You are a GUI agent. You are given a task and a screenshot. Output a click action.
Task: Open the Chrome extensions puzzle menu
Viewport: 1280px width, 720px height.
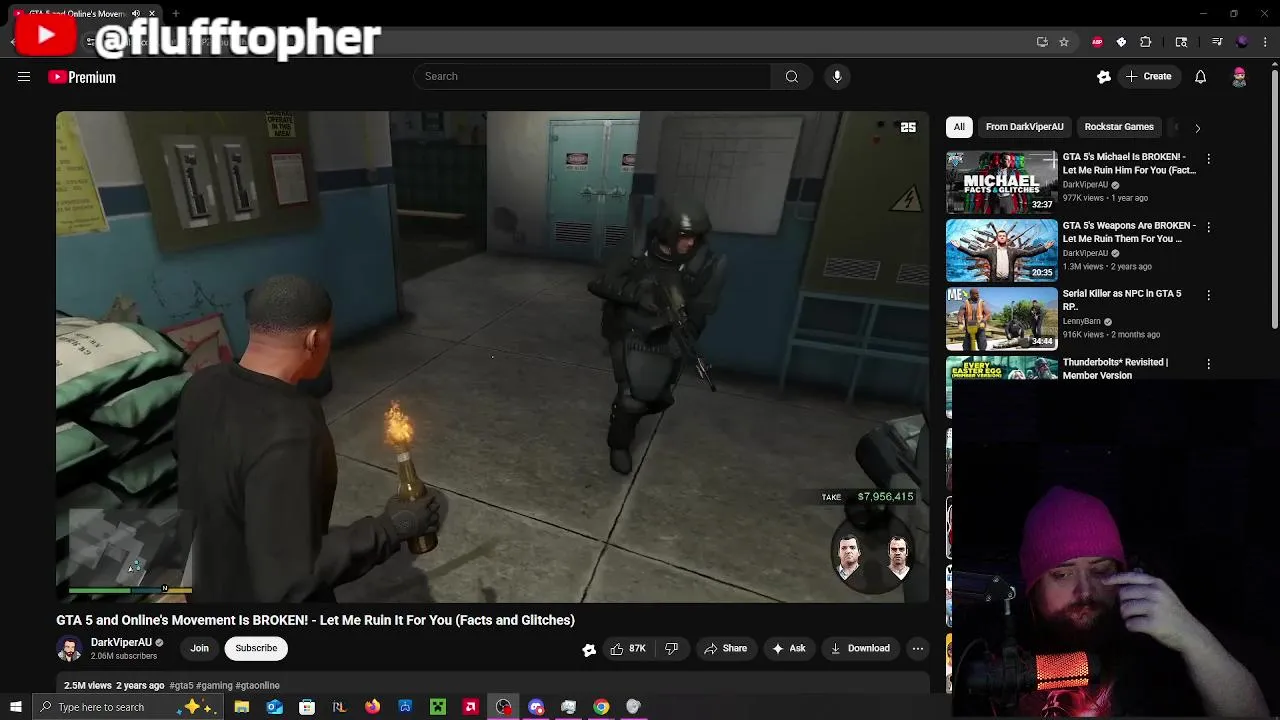(1146, 42)
